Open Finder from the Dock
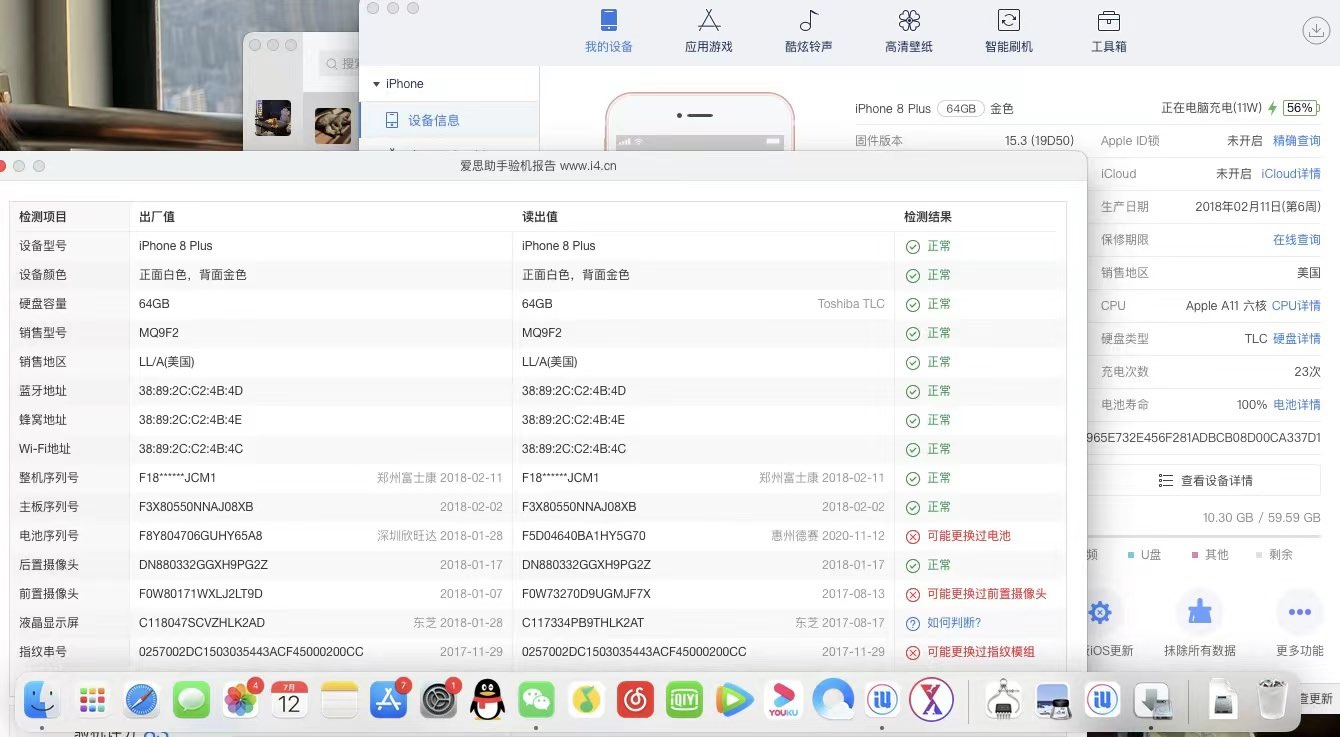Image resolution: width=1340 pixels, height=737 pixels. [43, 700]
